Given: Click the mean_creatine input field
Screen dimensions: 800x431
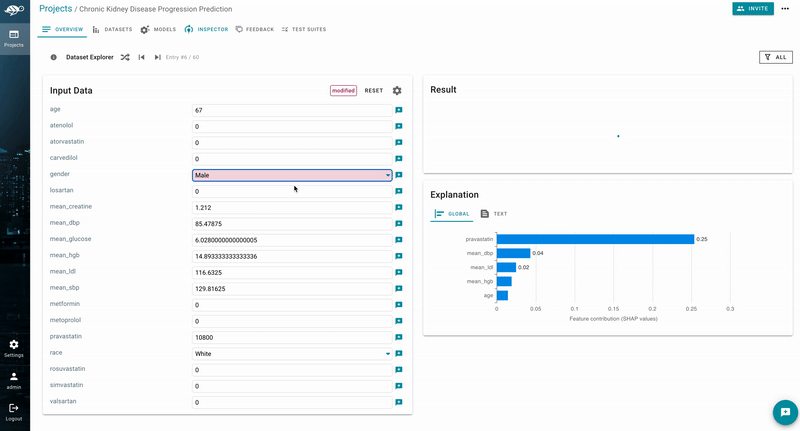Looking at the screenshot, I should [x=292, y=207].
